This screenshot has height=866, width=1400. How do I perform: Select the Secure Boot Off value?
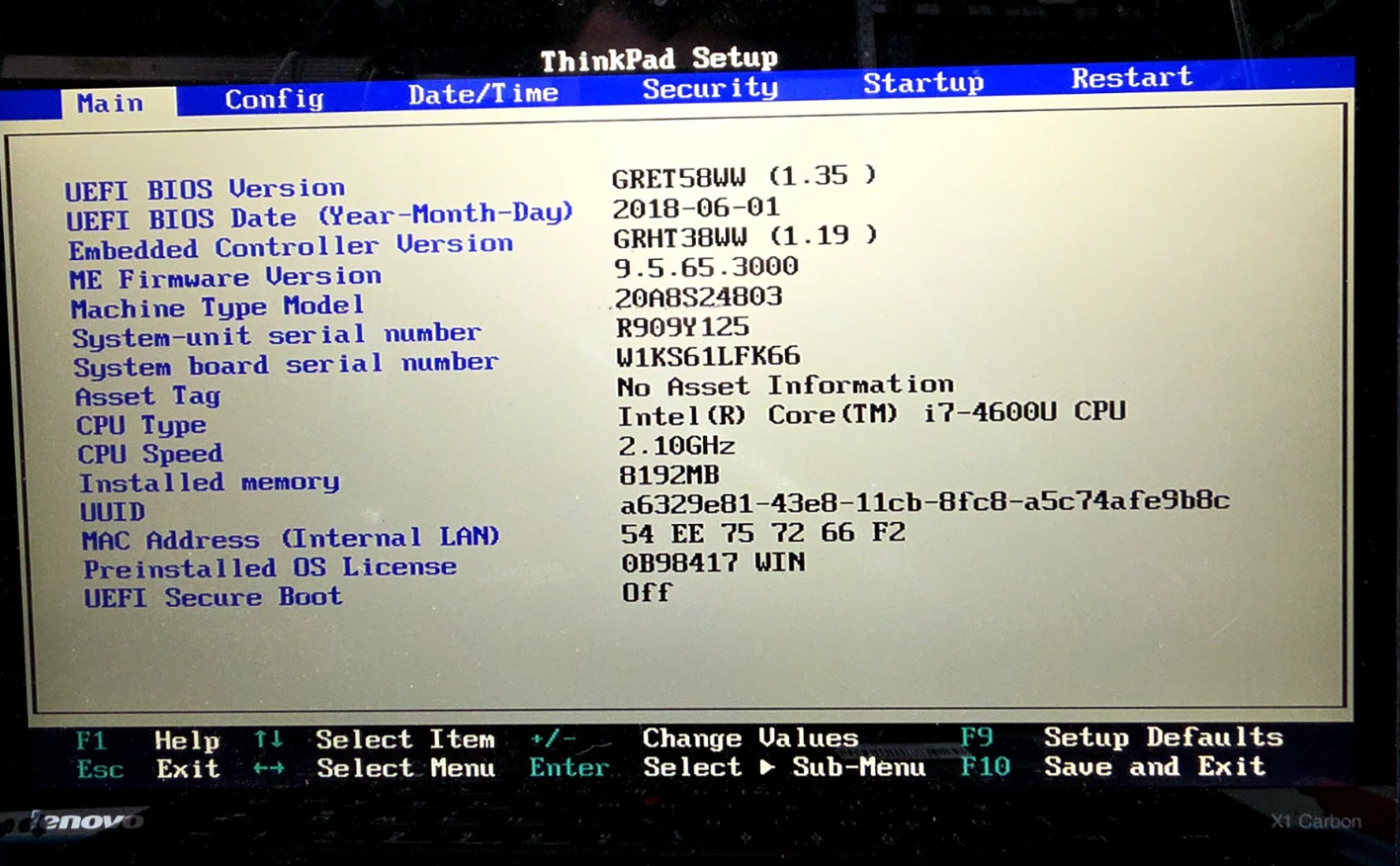pos(647,593)
